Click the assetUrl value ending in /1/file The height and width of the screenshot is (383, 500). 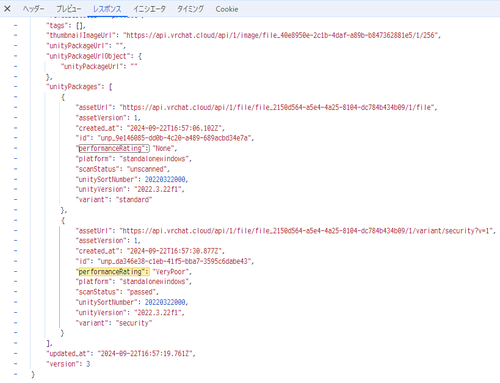click(278, 107)
